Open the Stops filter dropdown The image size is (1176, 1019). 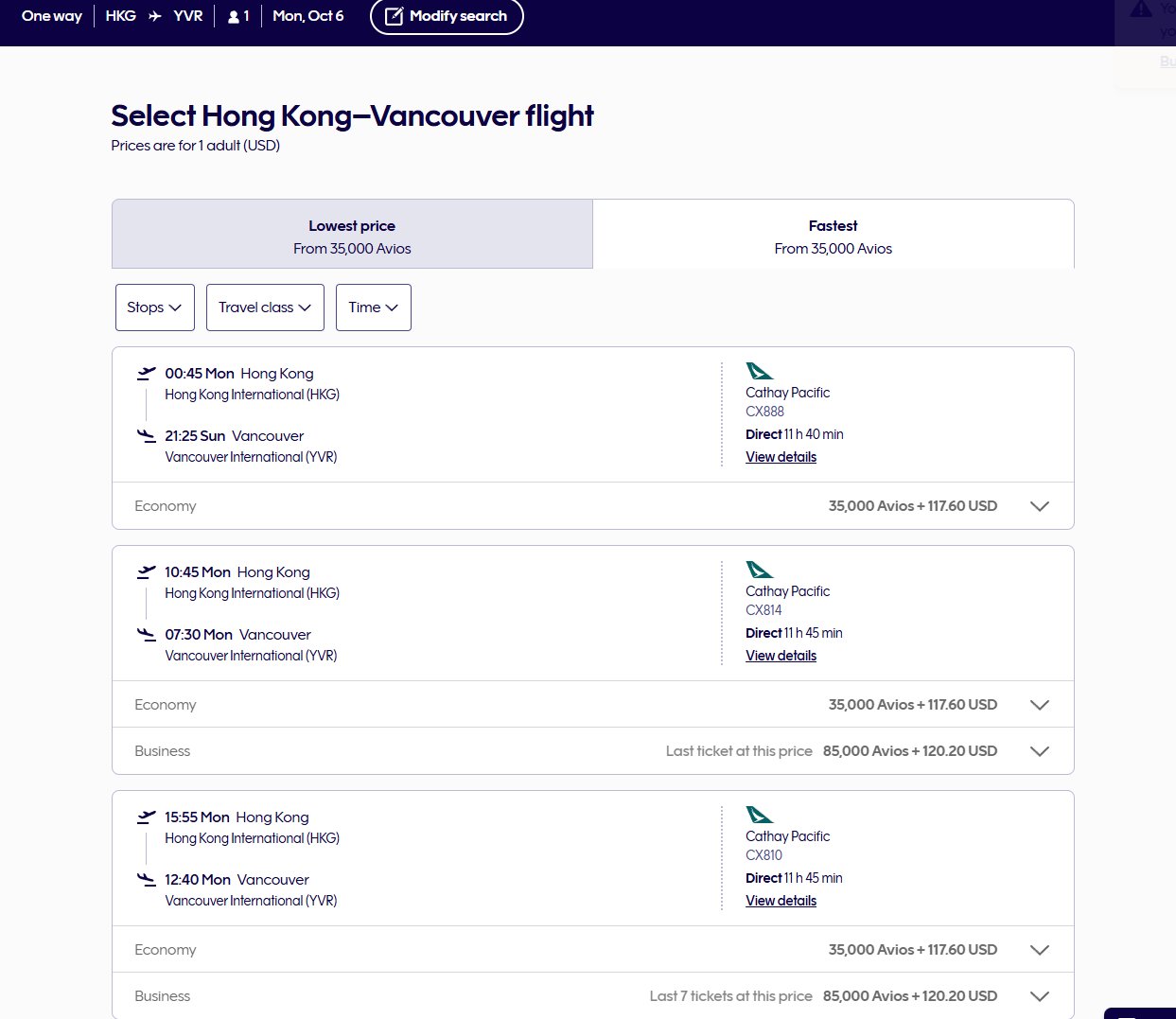(154, 307)
